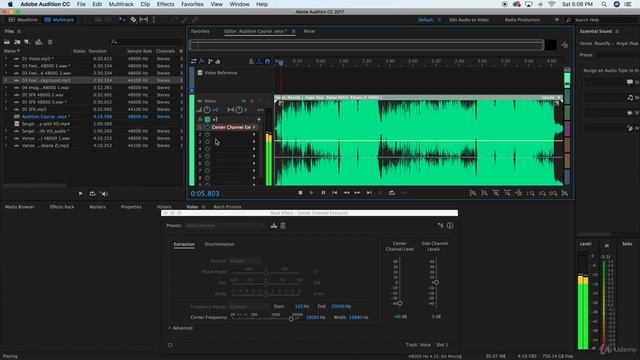
Task: Click the Rewind button in transport
Action: click(x=346, y=193)
